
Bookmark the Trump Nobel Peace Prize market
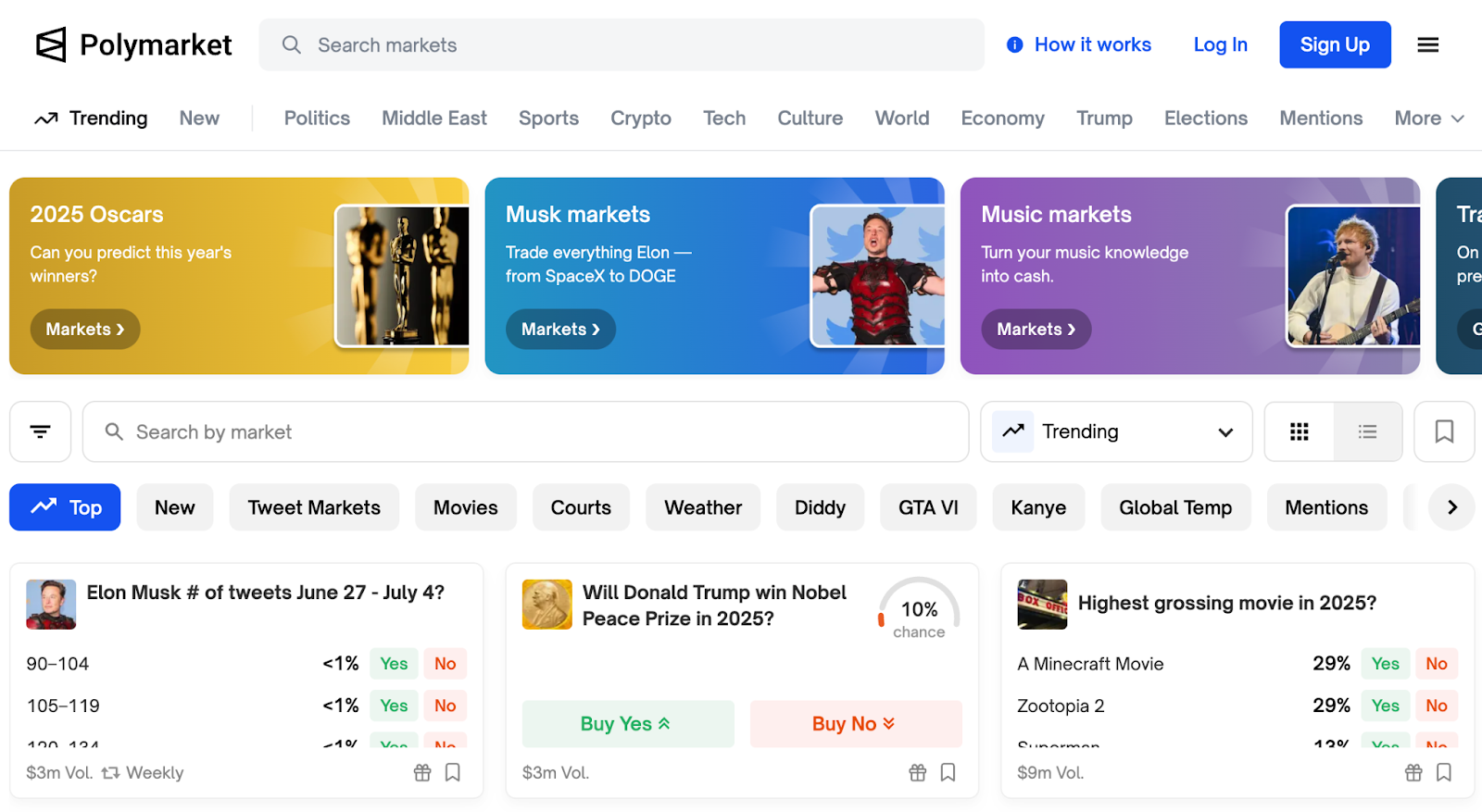pos(948,772)
